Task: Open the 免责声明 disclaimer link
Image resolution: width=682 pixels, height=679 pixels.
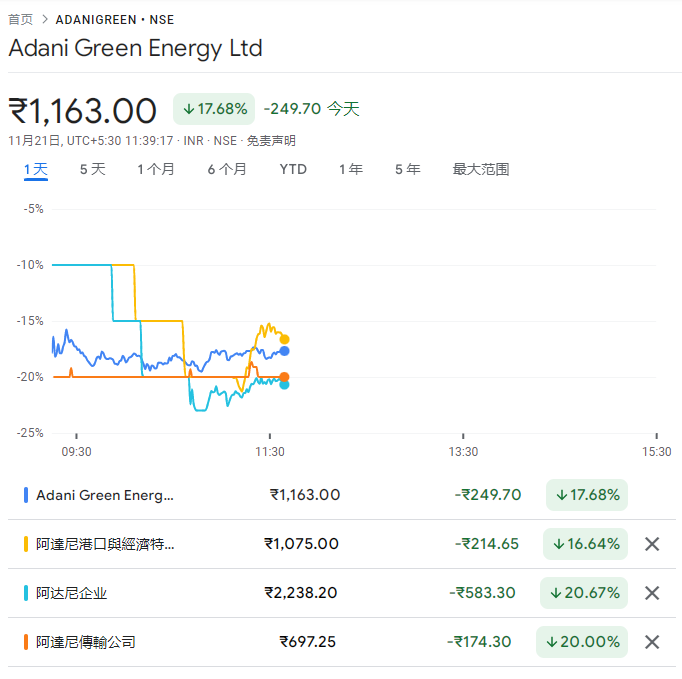Action: (271, 141)
